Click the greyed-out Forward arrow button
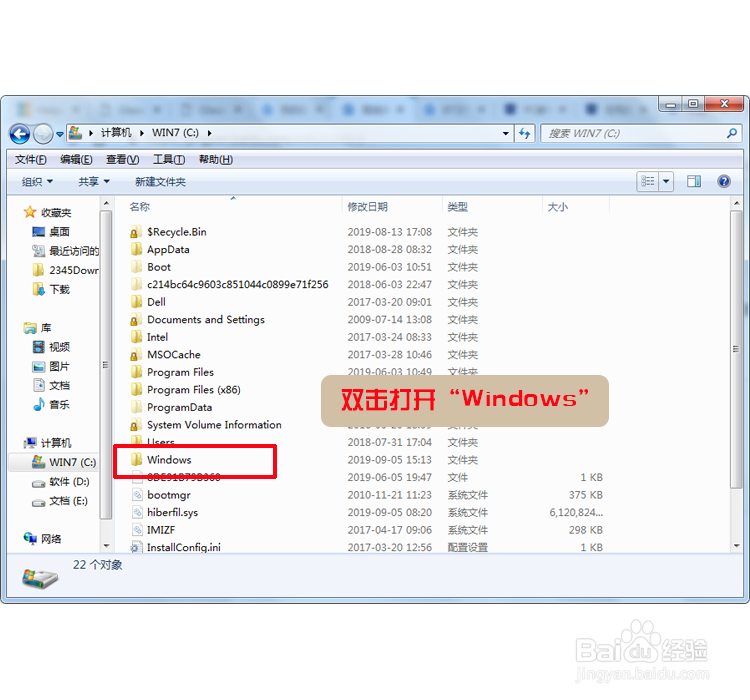Viewport: 750px width, 700px height. click(x=43, y=134)
